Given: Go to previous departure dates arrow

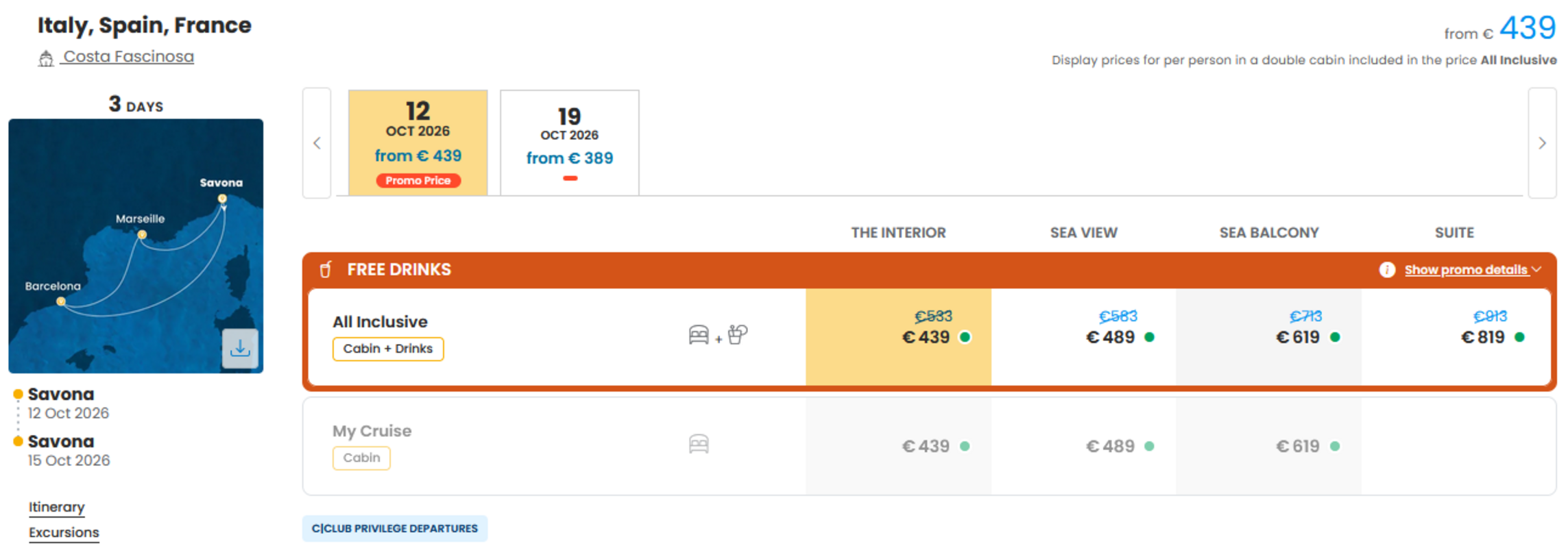Looking at the screenshot, I should pos(317,143).
